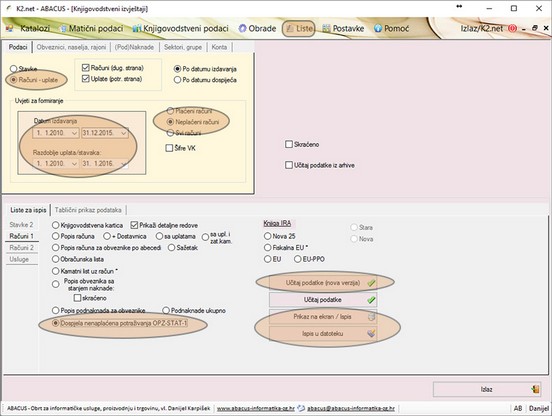Select the Računi 2 side tab

tap(21, 248)
